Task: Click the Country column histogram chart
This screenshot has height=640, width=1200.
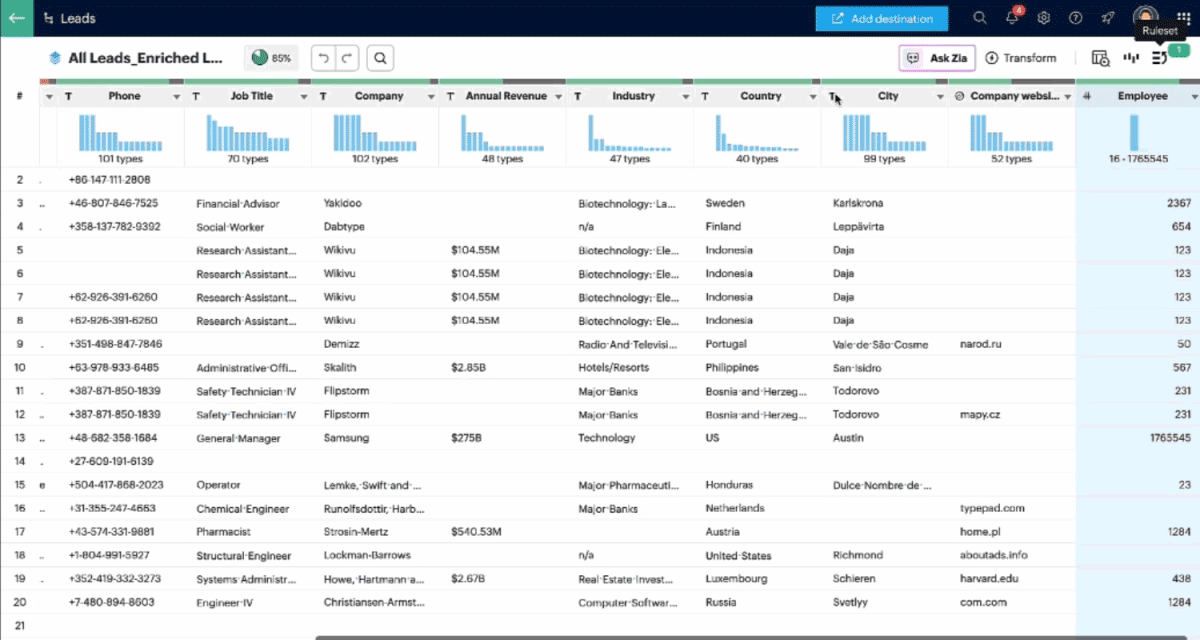Action: click(756, 132)
